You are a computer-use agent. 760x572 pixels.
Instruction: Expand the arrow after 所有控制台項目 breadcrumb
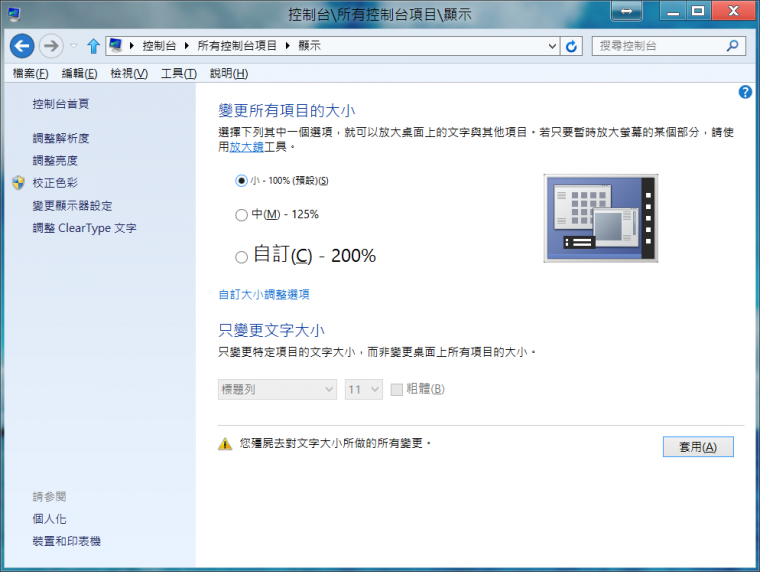287,46
